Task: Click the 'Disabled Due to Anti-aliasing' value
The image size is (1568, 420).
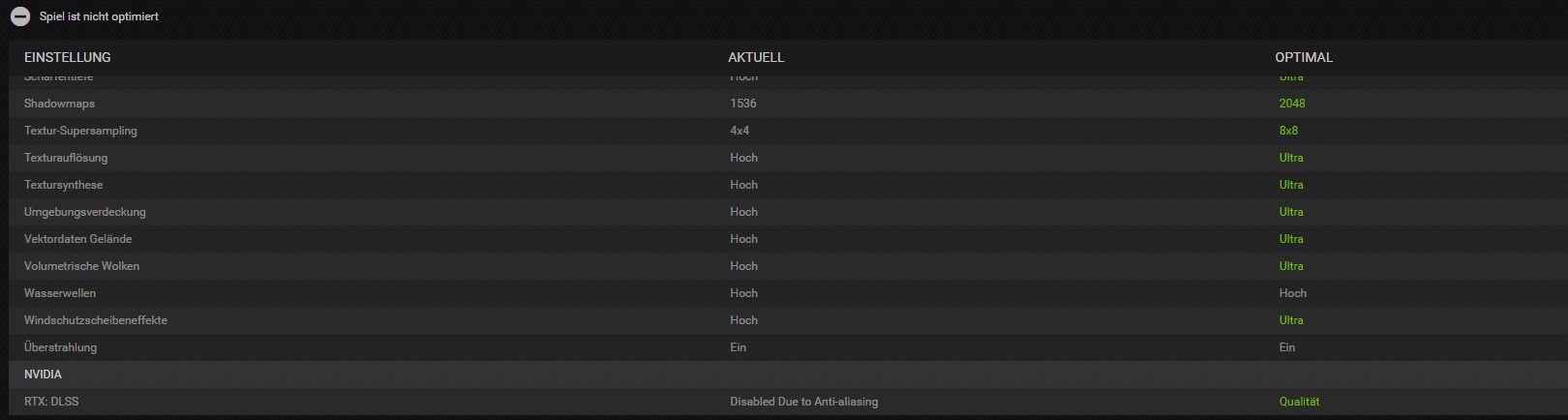Action: coord(803,402)
